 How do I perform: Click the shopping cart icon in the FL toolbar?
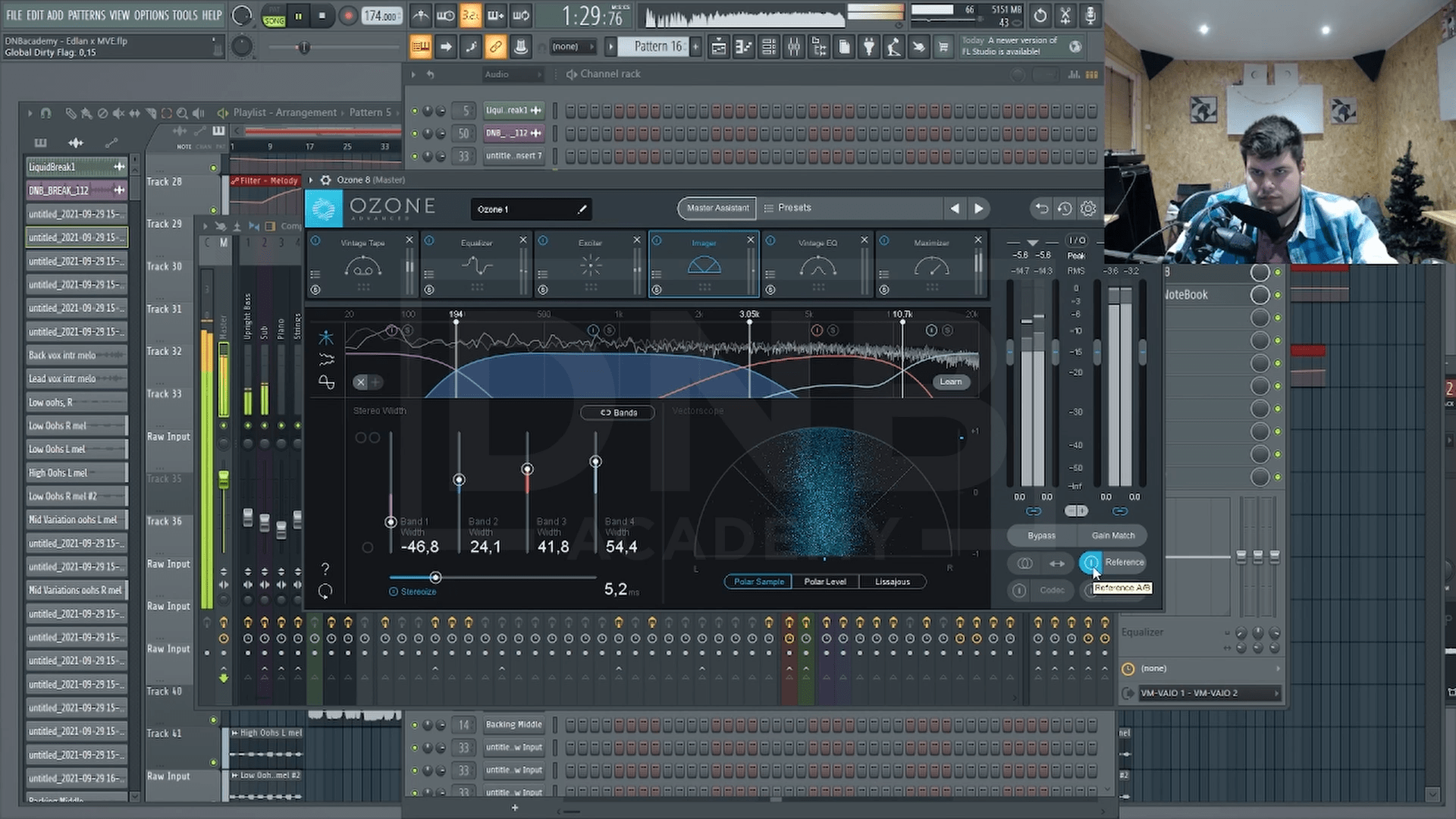[943, 48]
